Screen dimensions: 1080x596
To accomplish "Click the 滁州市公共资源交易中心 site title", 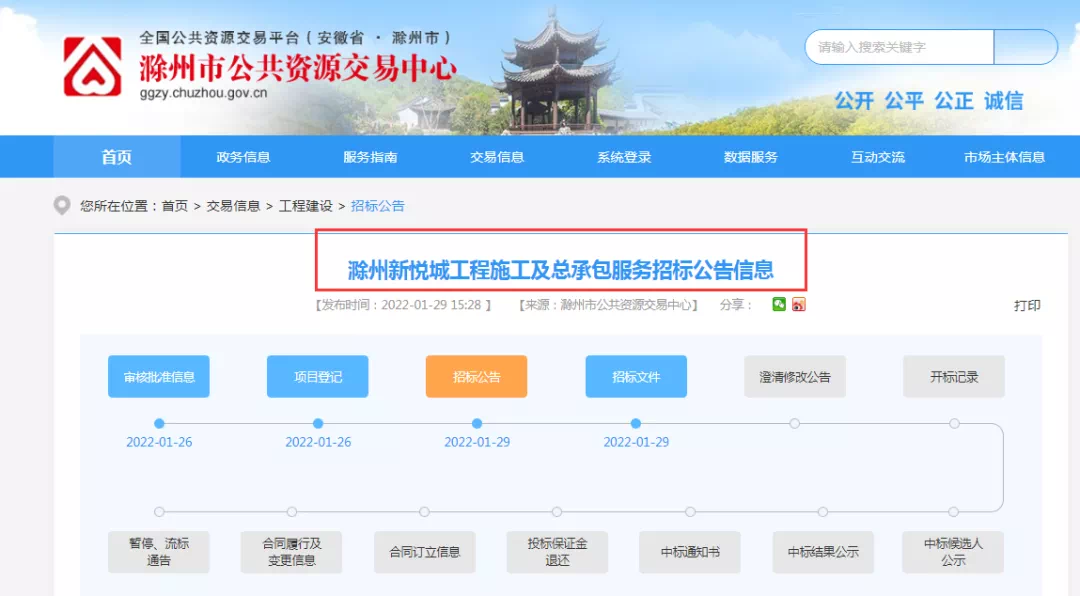I will [x=298, y=68].
